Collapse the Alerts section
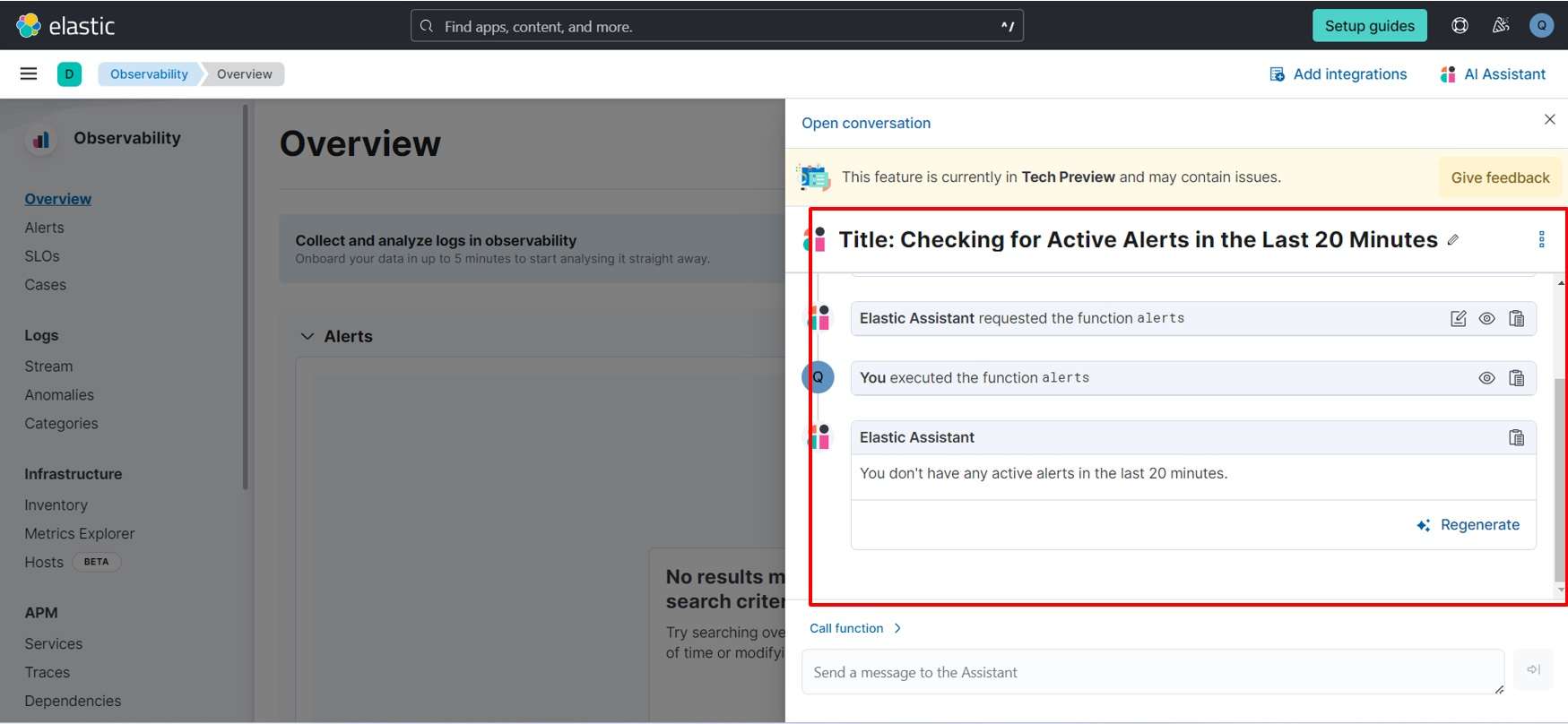The height and width of the screenshot is (724, 1568). pyautogui.click(x=308, y=336)
